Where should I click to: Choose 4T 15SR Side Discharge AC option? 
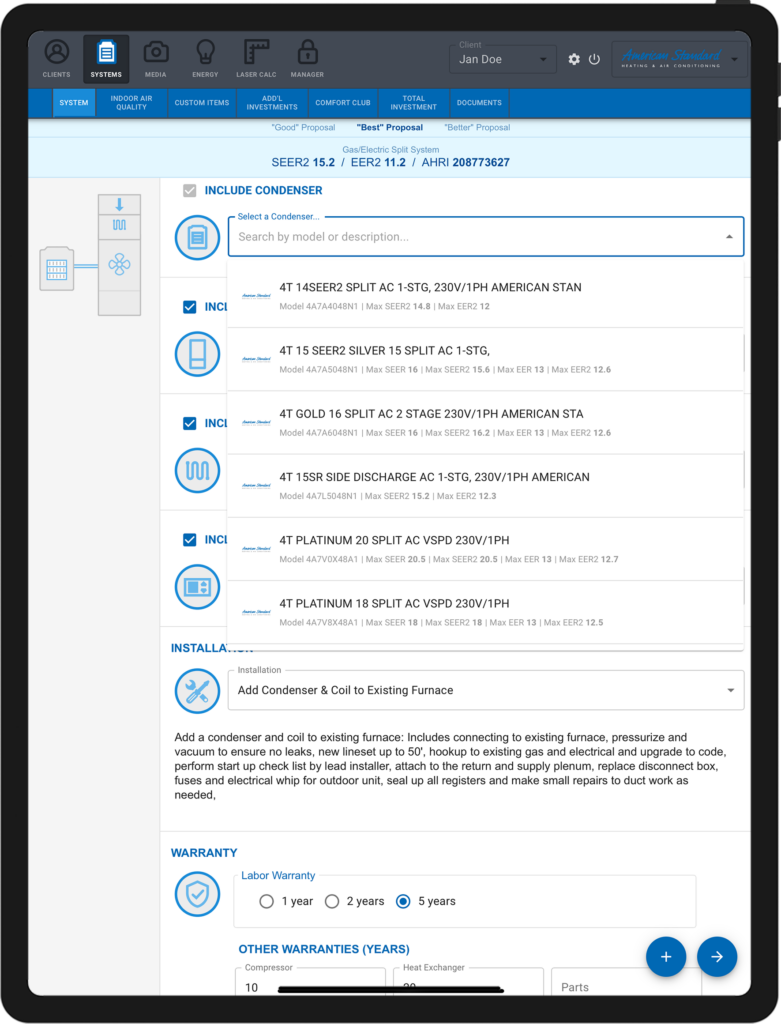[x=485, y=486]
